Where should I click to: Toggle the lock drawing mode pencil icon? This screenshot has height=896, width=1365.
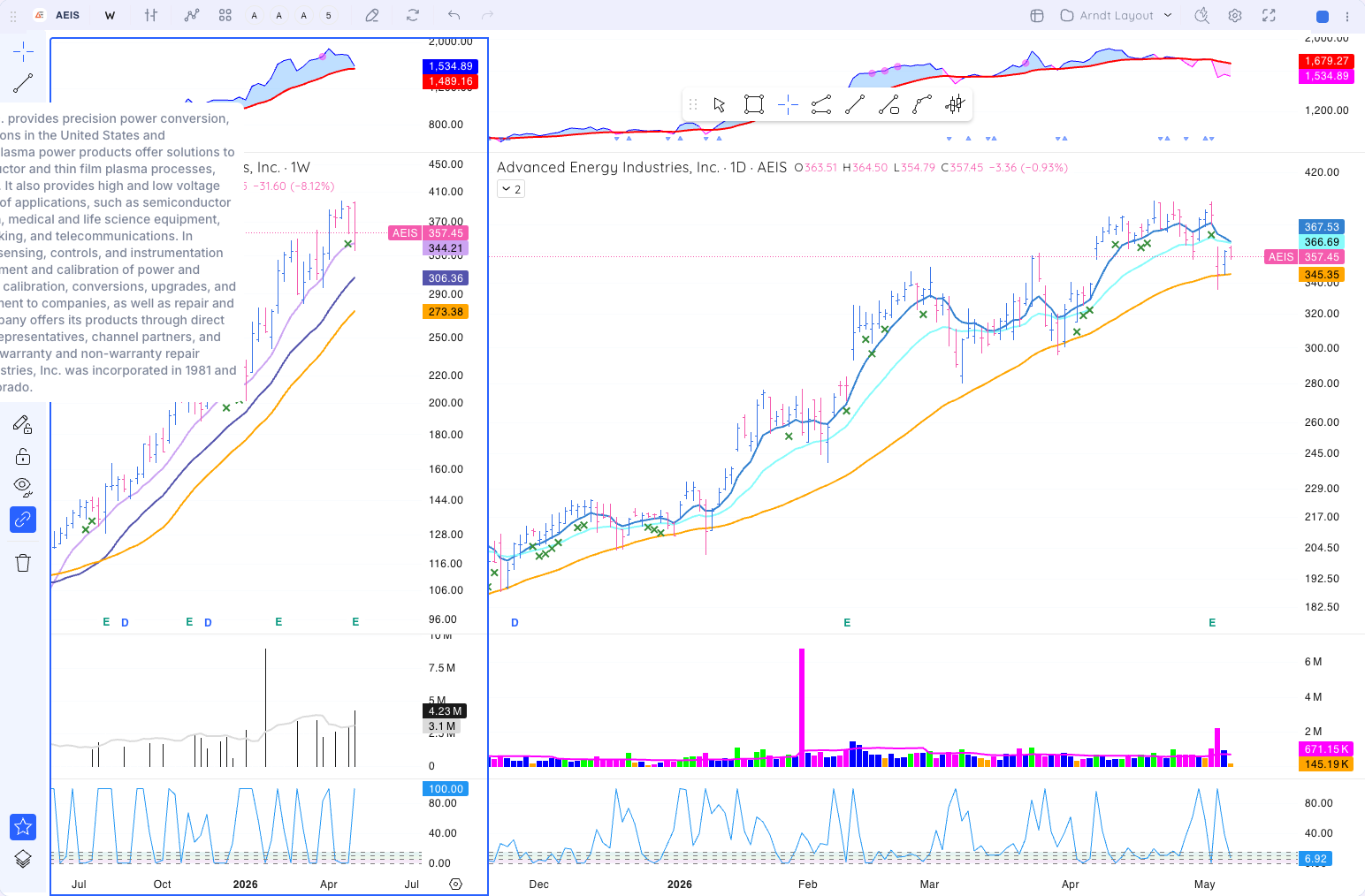pyautogui.click(x=23, y=425)
